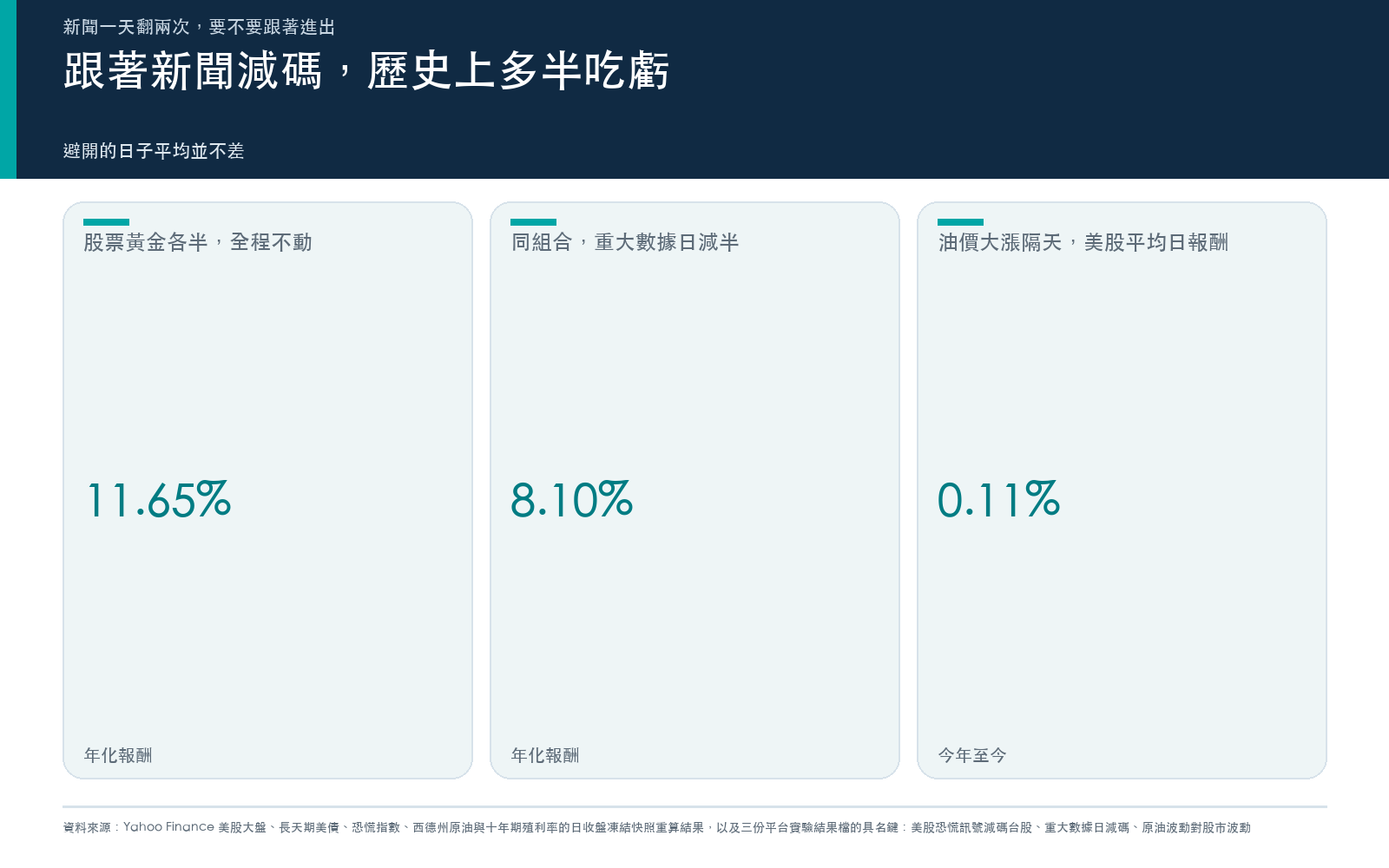Screen dimensions: 1389x868
Task: Click the 11.65% value
Action: coord(158,500)
